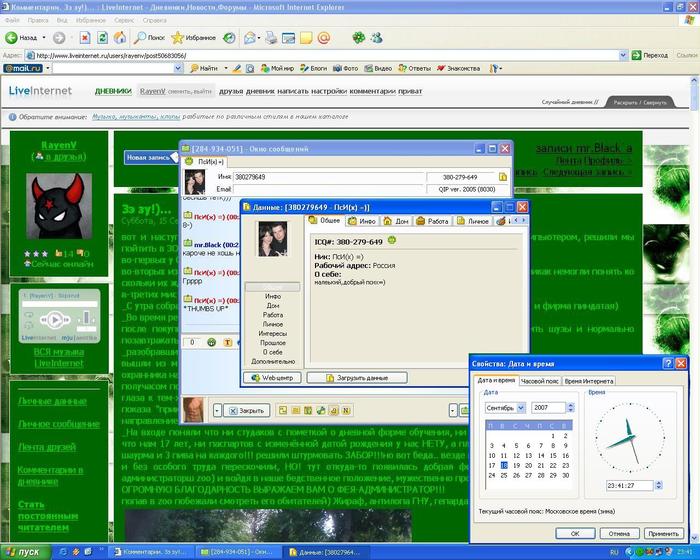Image resolution: width=700 pixels, height=560 pixels.
Task: Click the ПсИ(х) =) chat tab in QIP window
Action: [x=205, y=162]
